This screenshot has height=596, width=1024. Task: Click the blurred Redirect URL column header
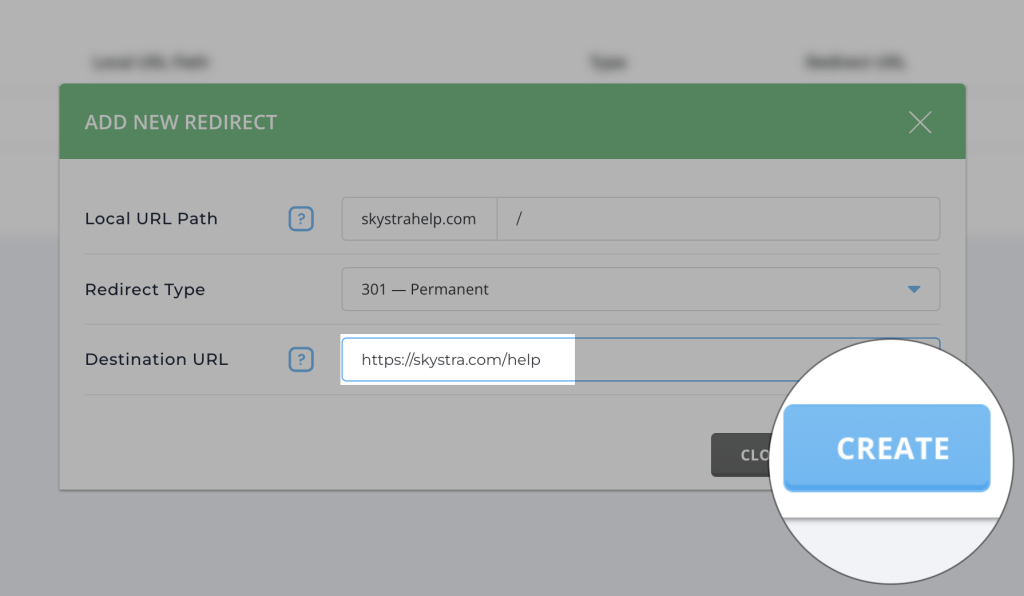click(855, 62)
